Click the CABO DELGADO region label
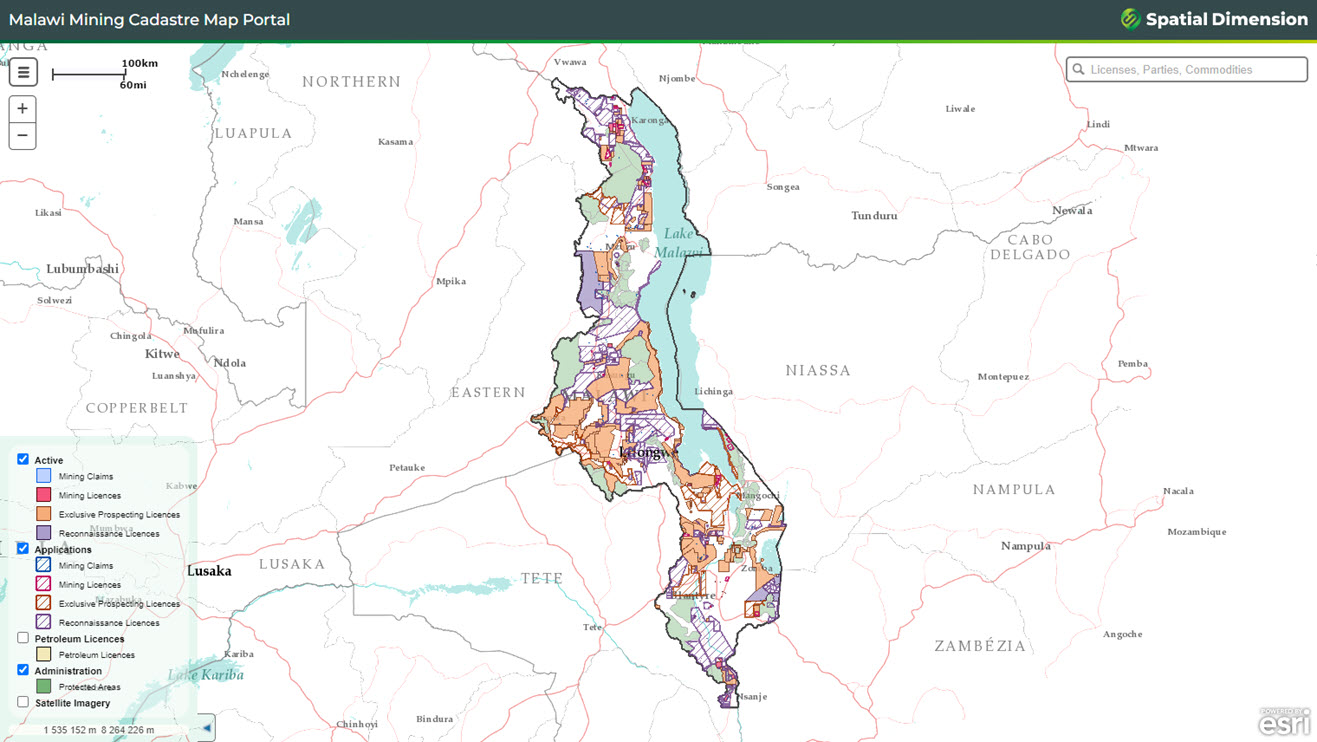The image size is (1317, 742). pyautogui.click(x=1030, y=247)
